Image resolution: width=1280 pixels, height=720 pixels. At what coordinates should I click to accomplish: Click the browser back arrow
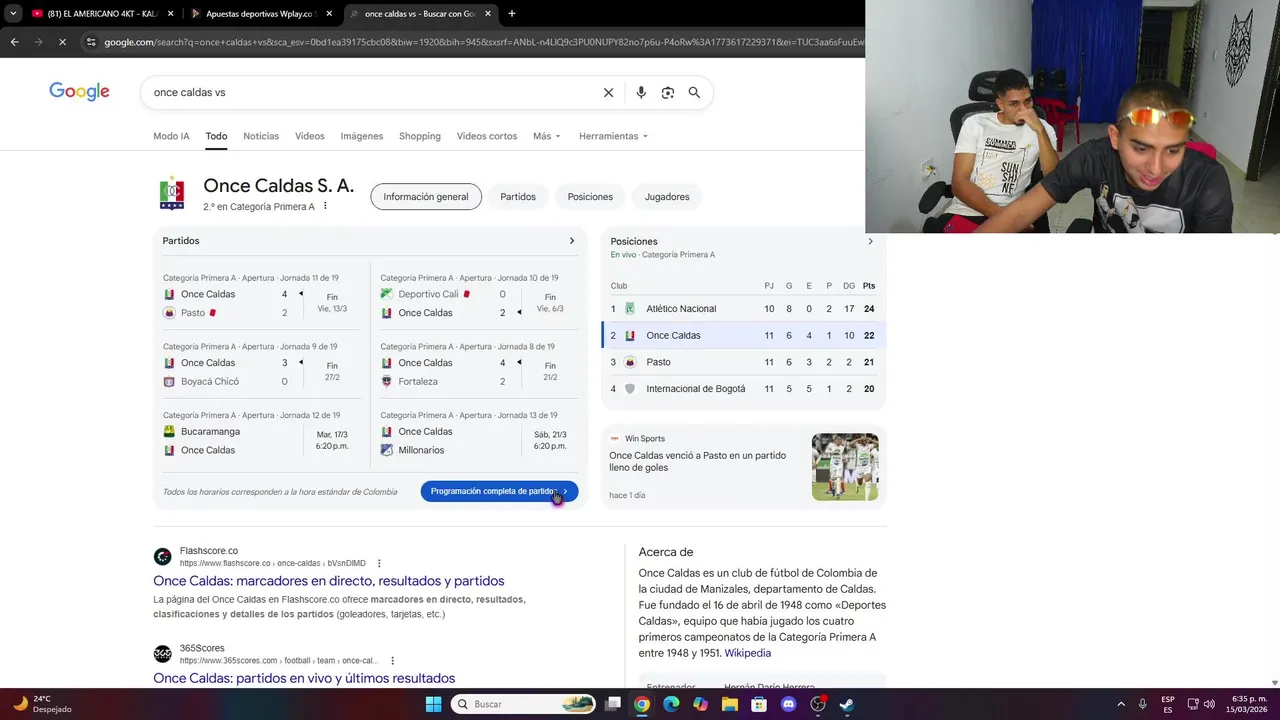click(x=14, y=42)
